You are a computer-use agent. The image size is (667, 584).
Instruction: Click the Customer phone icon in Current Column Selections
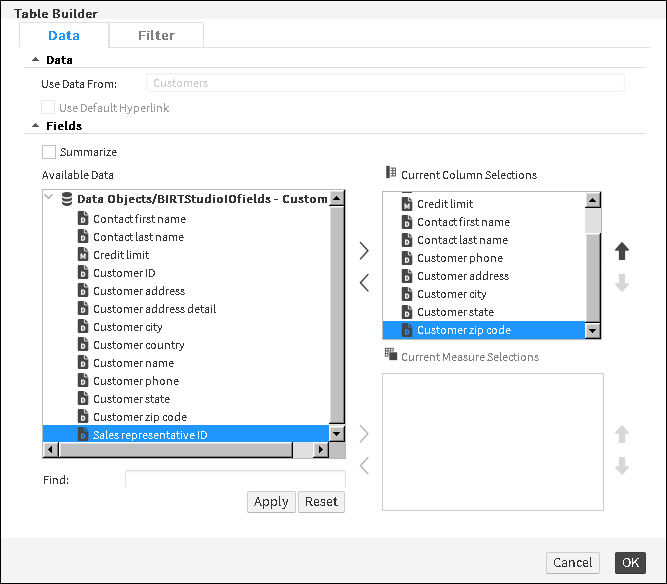[x=407, y=258]
